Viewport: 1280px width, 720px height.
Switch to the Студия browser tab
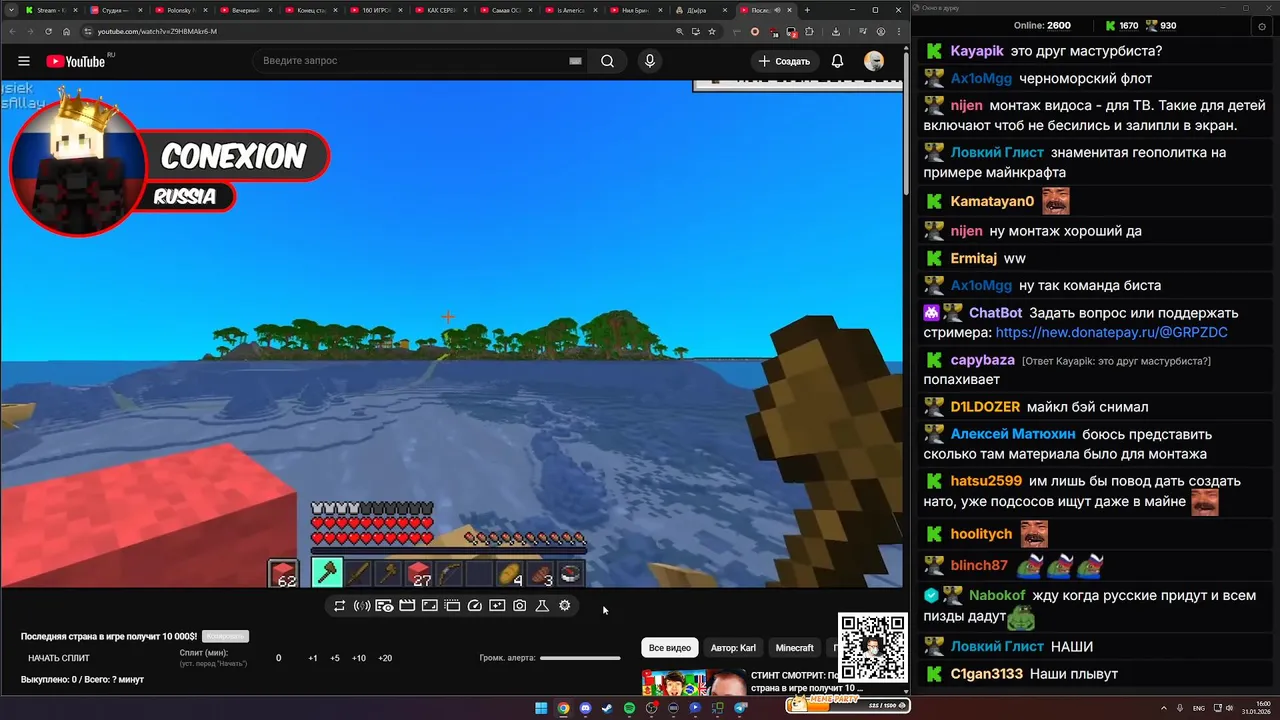(x=116, y=10)
